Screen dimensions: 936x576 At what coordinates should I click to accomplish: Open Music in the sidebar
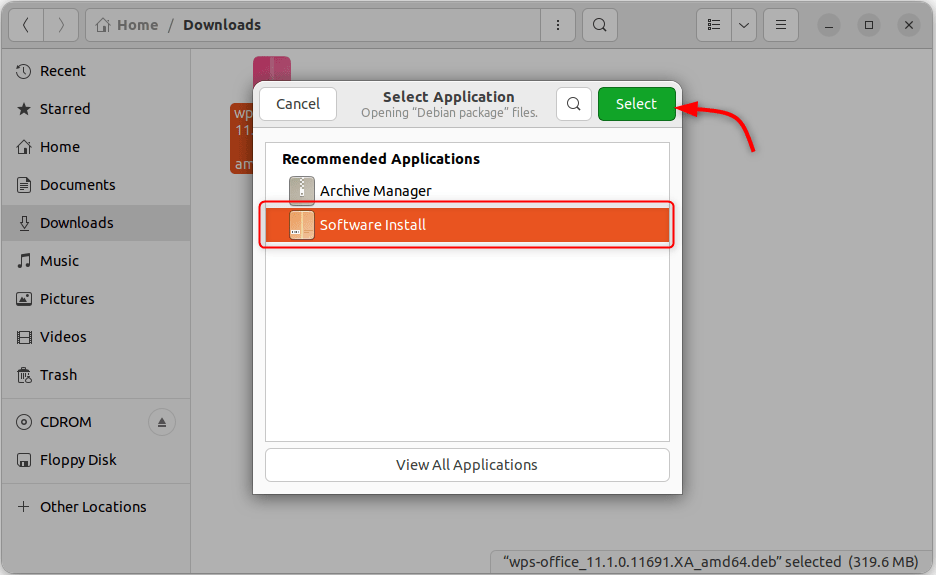(96, 261)
